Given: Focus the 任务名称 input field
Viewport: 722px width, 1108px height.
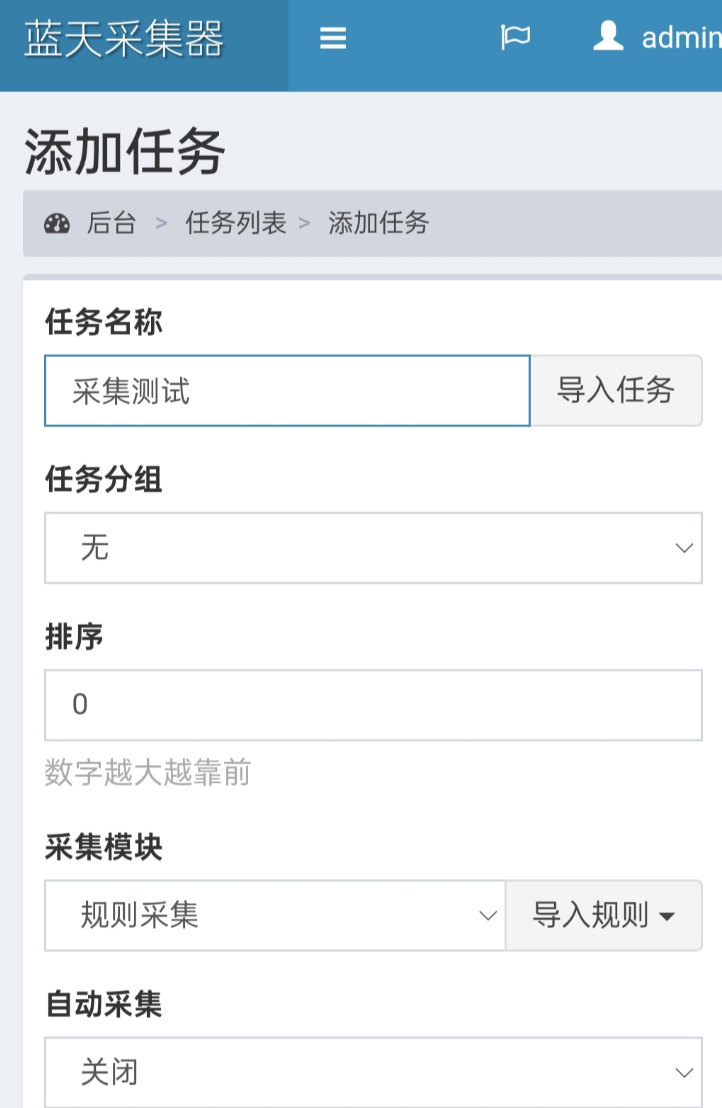Looking at the screenshot, I should point(287,391).
